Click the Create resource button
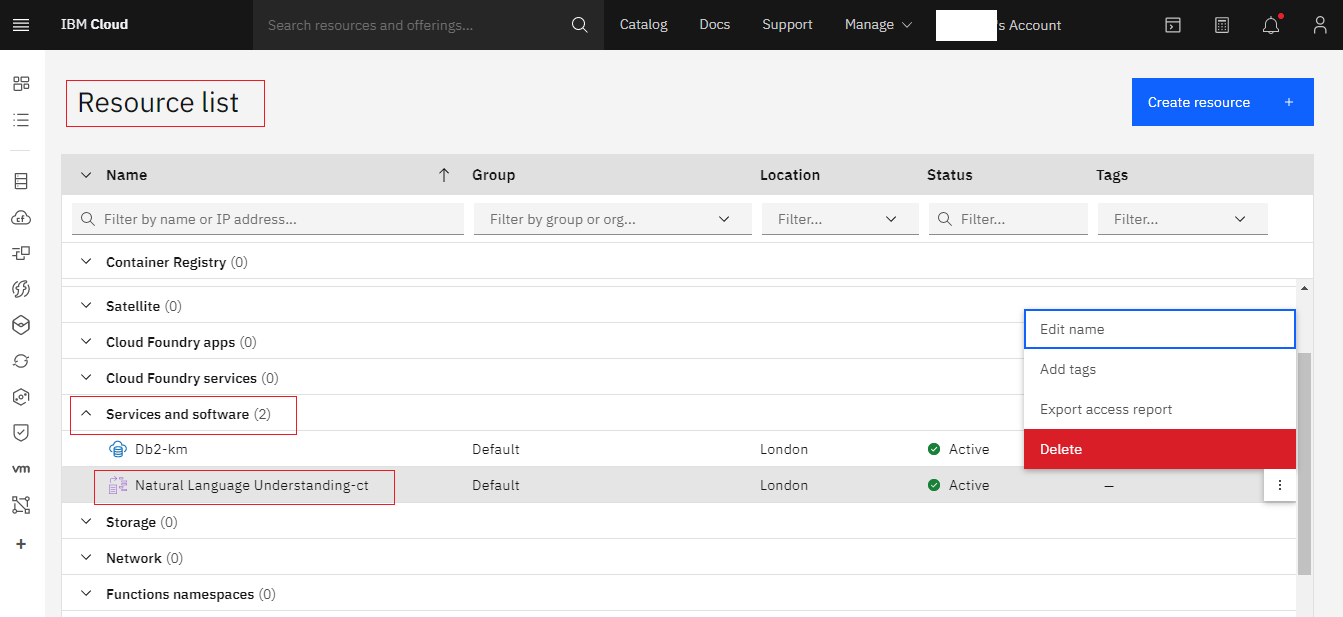Image resolution: width=1343 pixels, height=617 pixels. 1223,102
